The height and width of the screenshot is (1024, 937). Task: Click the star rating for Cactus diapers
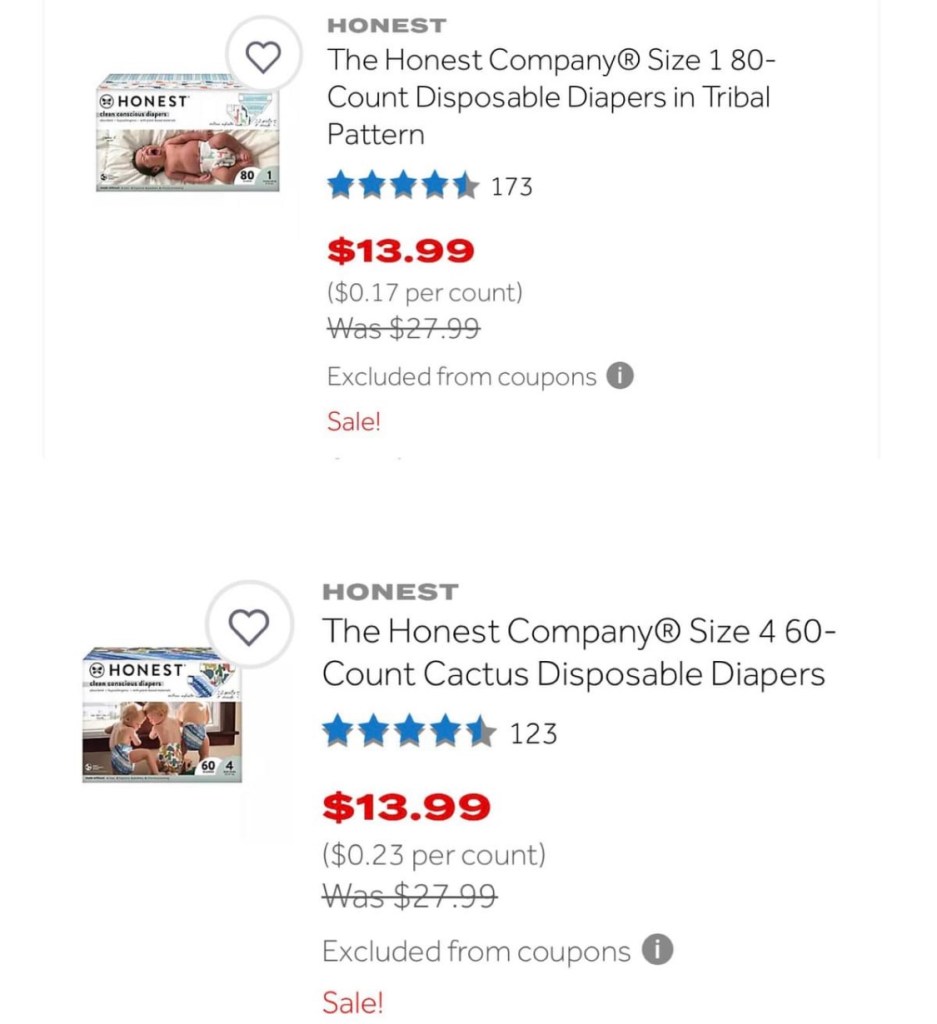click(408, 733)
